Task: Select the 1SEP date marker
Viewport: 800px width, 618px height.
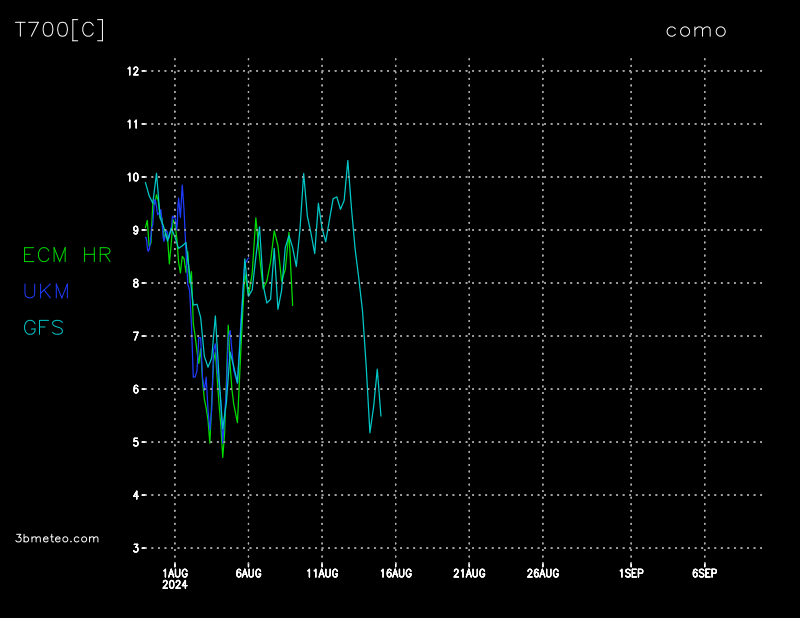Action: 631,573
